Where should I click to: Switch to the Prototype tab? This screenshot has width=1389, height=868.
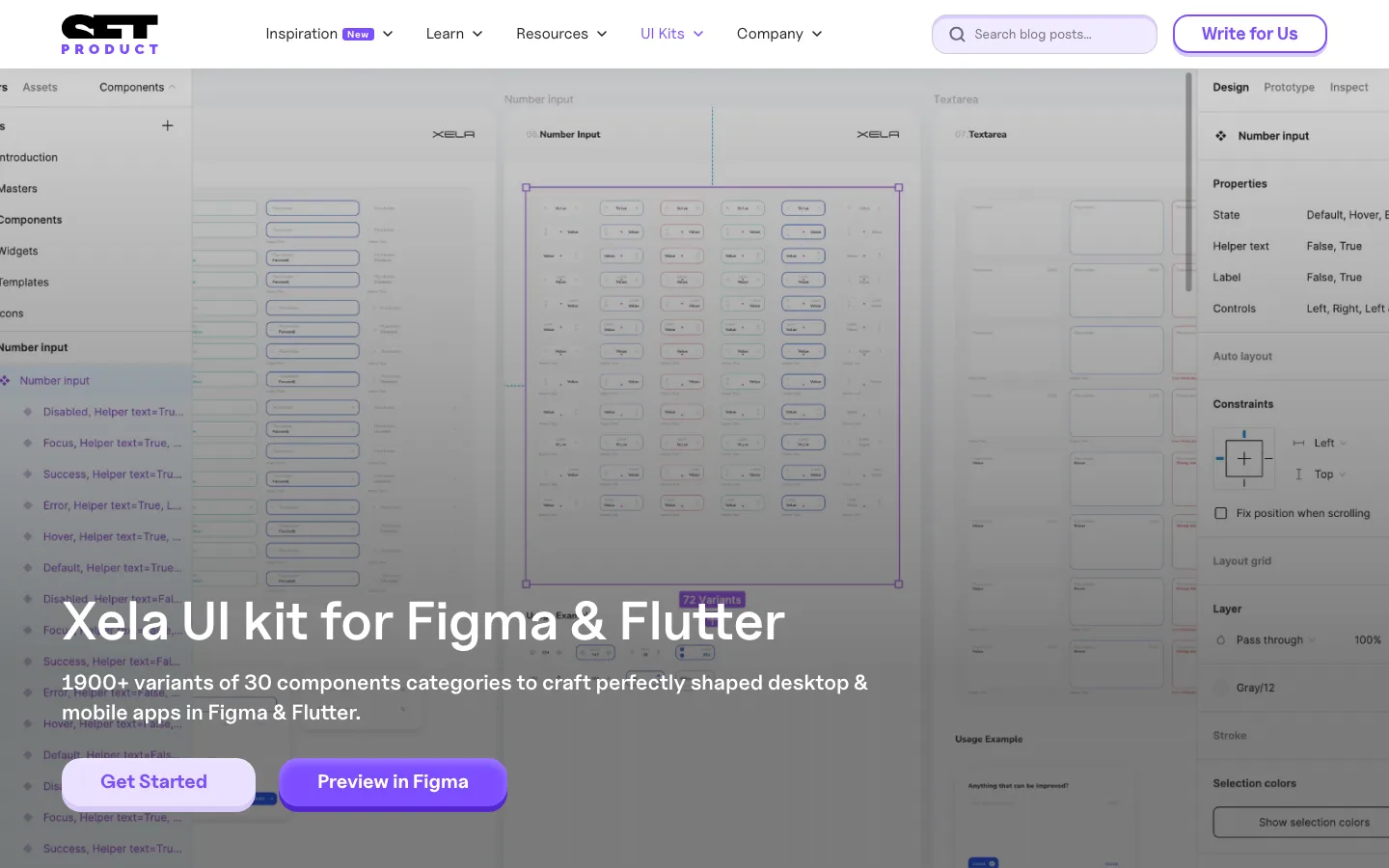1289,88
